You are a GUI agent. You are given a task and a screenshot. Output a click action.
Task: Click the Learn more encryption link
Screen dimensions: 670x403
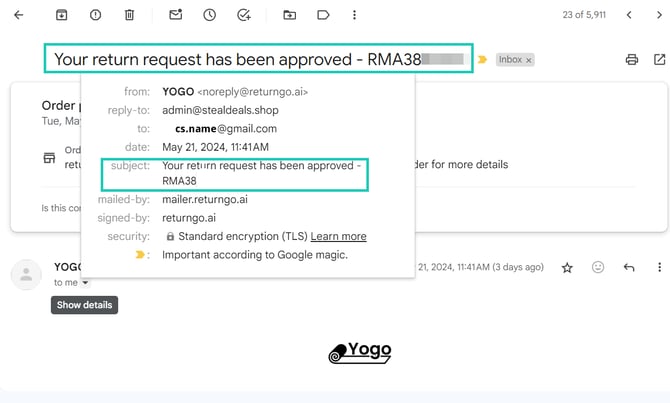coord(338,236)
